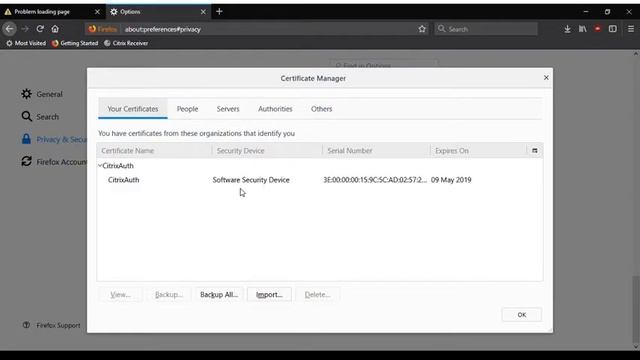The height and width of the screenshot is (360, 640).
Task: Switch to the Your Certificates tab
Action: (x=133, y=109)
